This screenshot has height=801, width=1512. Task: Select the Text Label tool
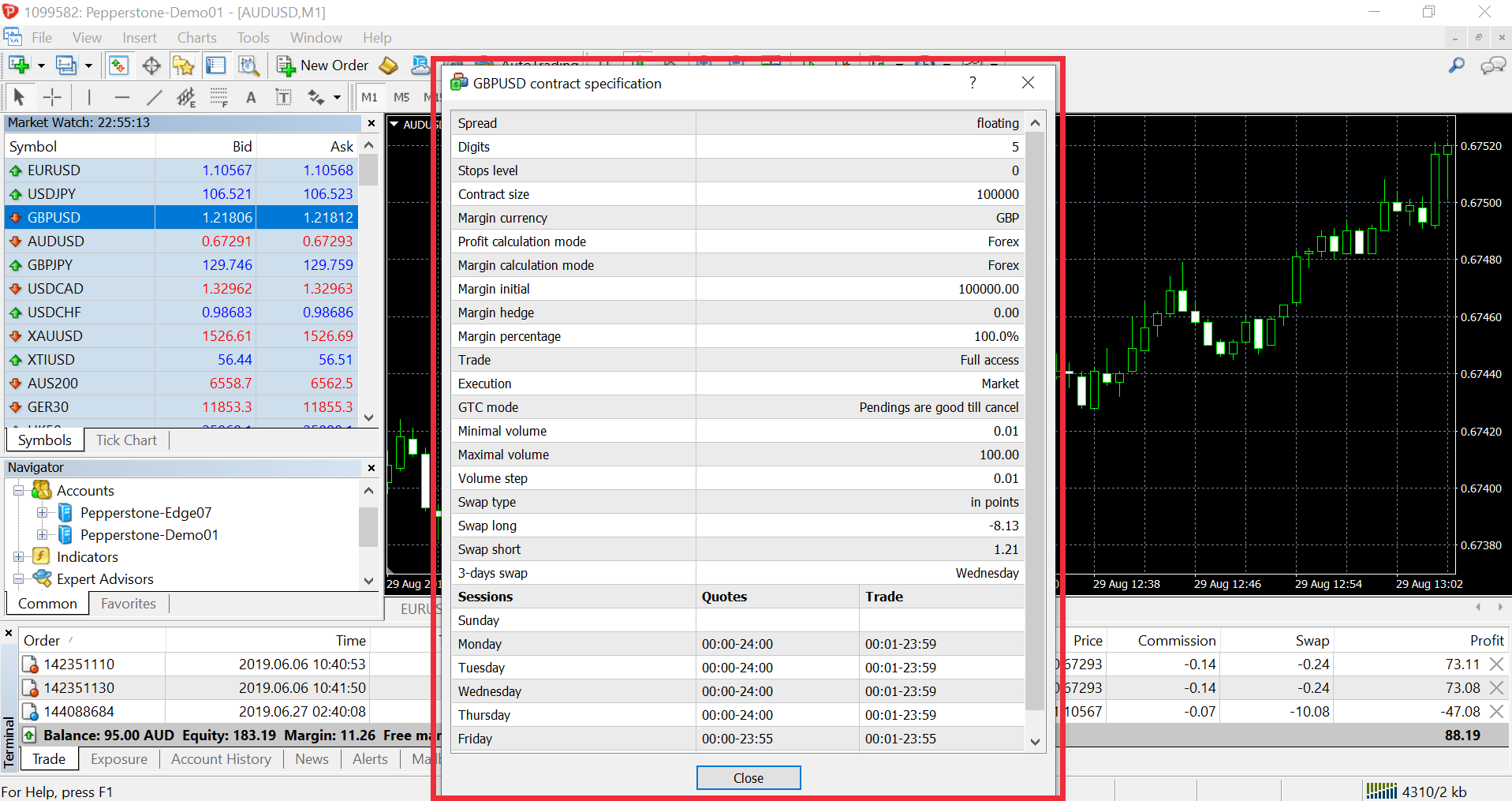pyautogui.click(x=283, y=97)
